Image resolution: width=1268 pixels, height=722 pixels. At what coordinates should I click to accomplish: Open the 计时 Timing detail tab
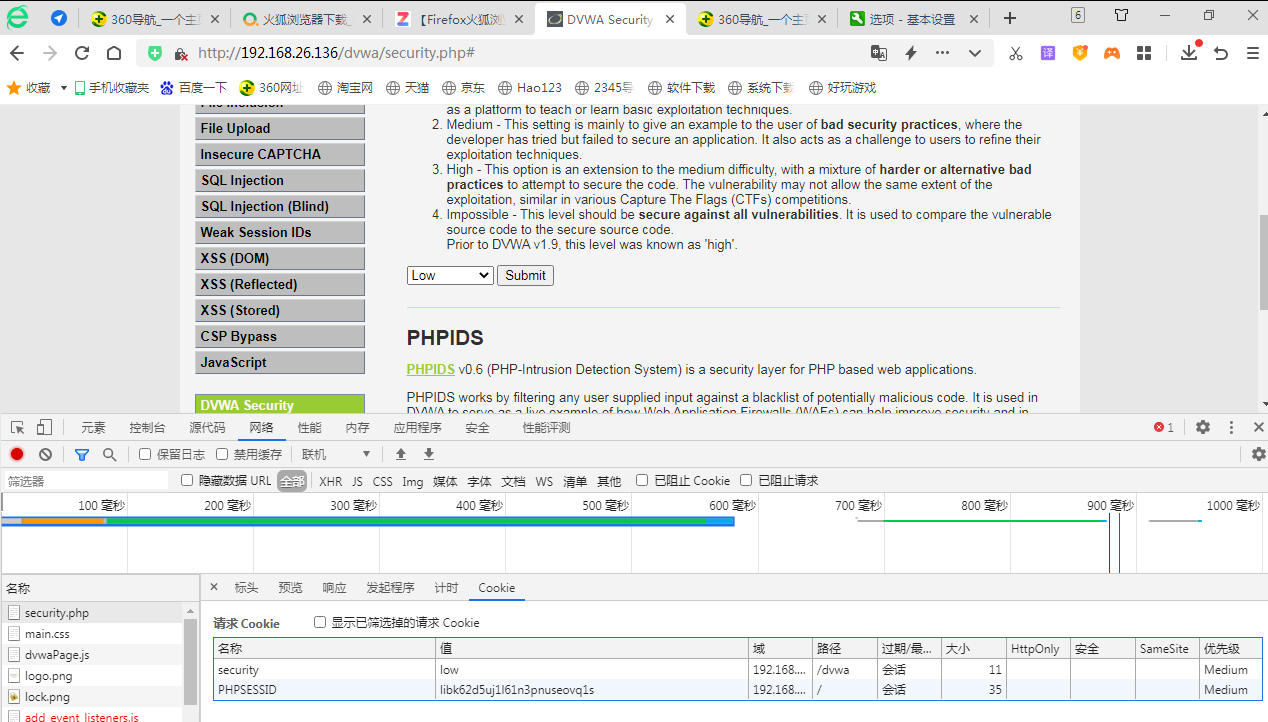click(446, 587)
